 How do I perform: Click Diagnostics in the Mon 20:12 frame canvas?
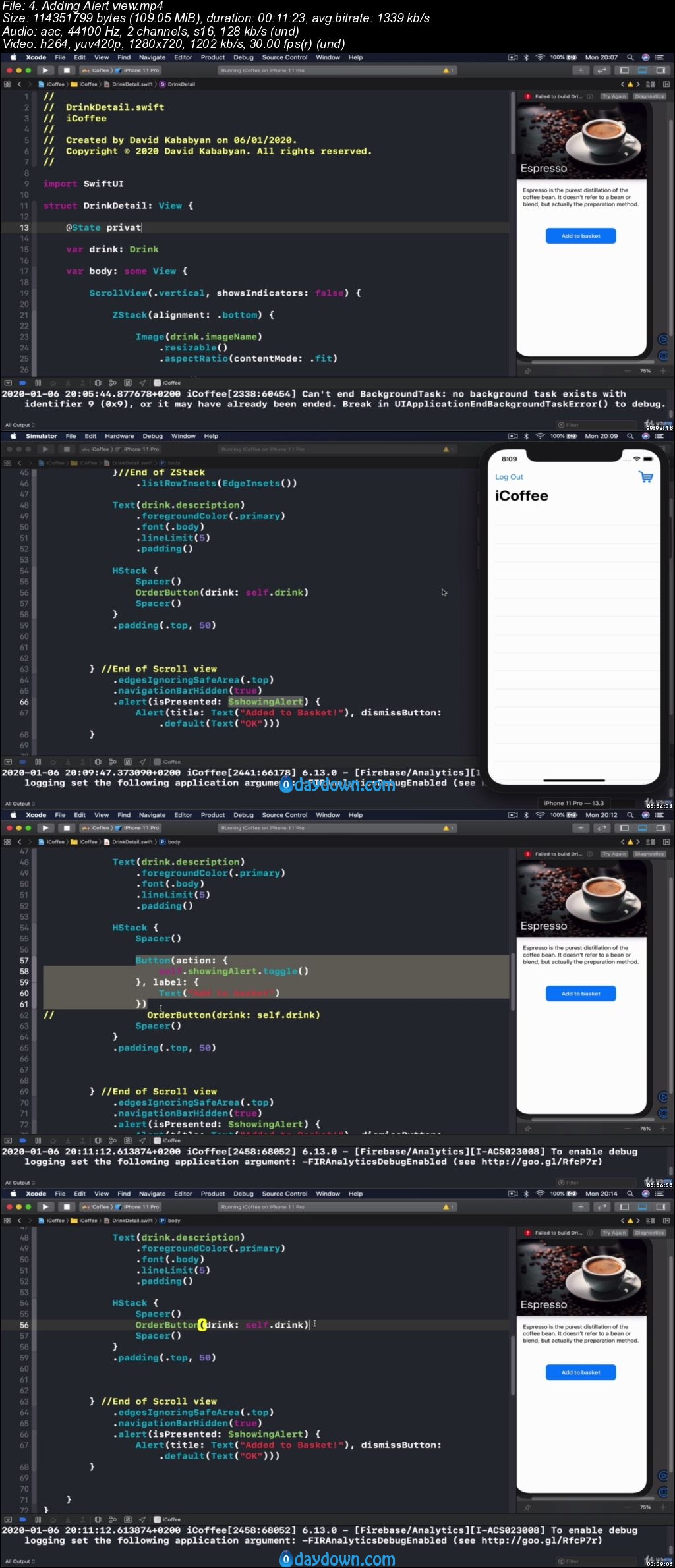pos(649,854)
